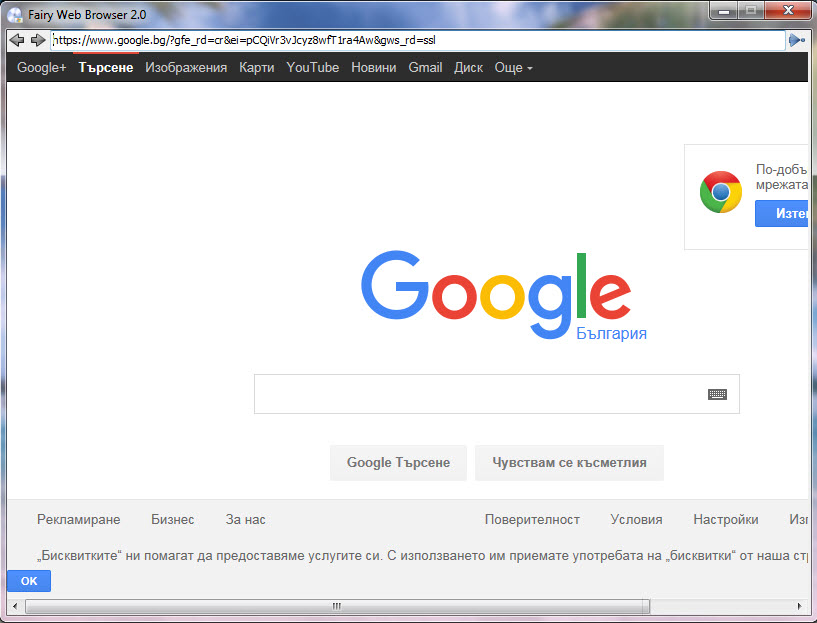The width and height of the screenshot is (817, 623).
Task: Click the browser Back arrow icon
Action: pyautogui.click(x=17, y=40)
